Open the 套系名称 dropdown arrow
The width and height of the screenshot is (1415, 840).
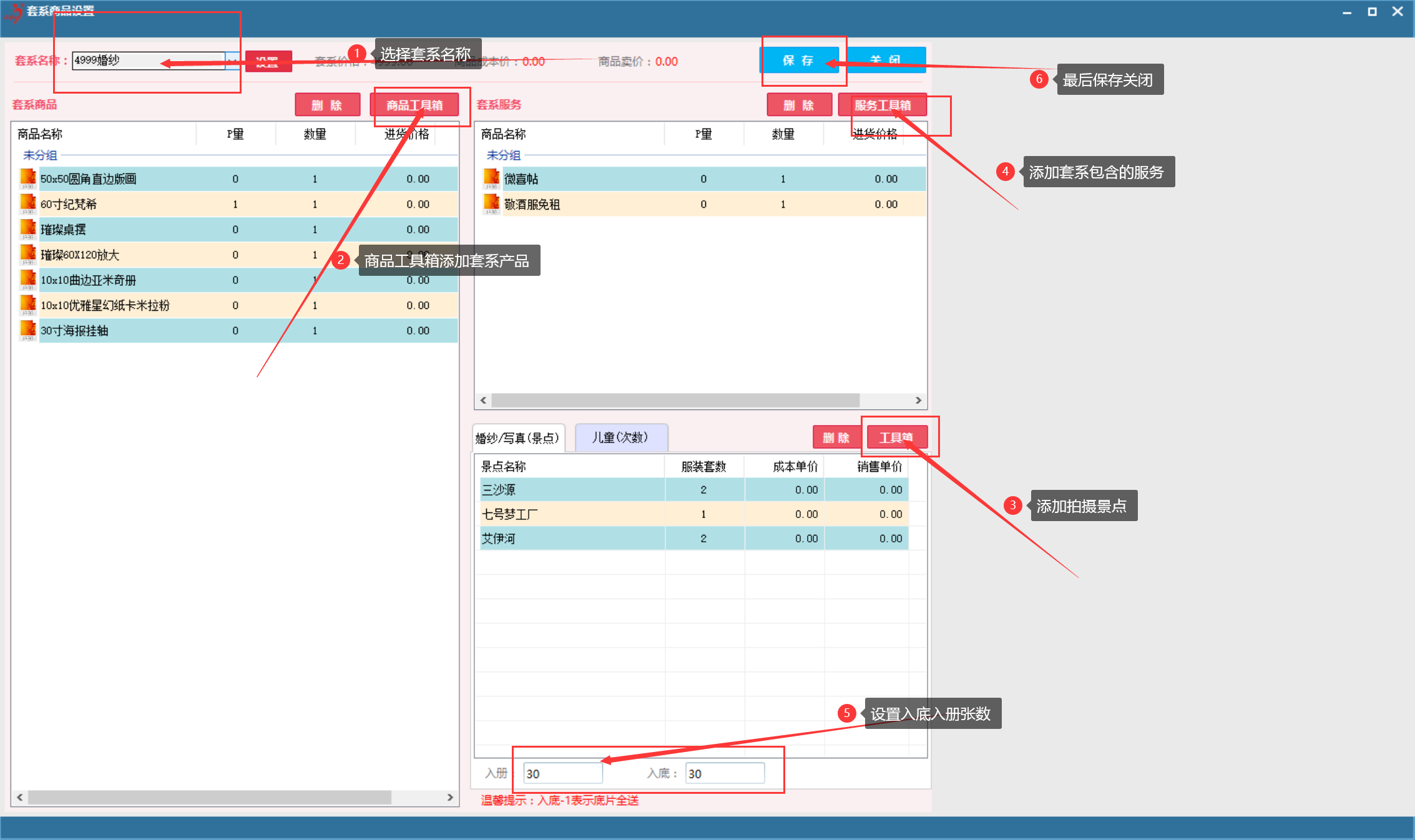232,61
